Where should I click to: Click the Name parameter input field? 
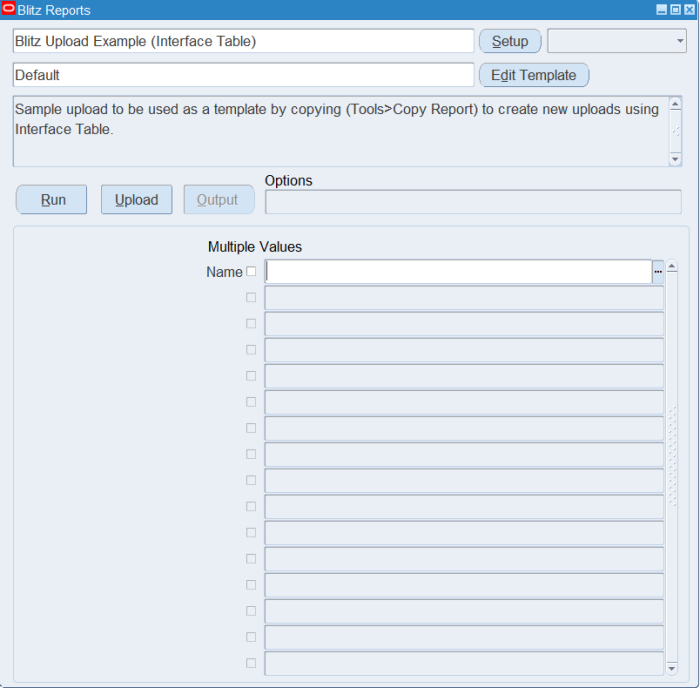pos(458,271)
